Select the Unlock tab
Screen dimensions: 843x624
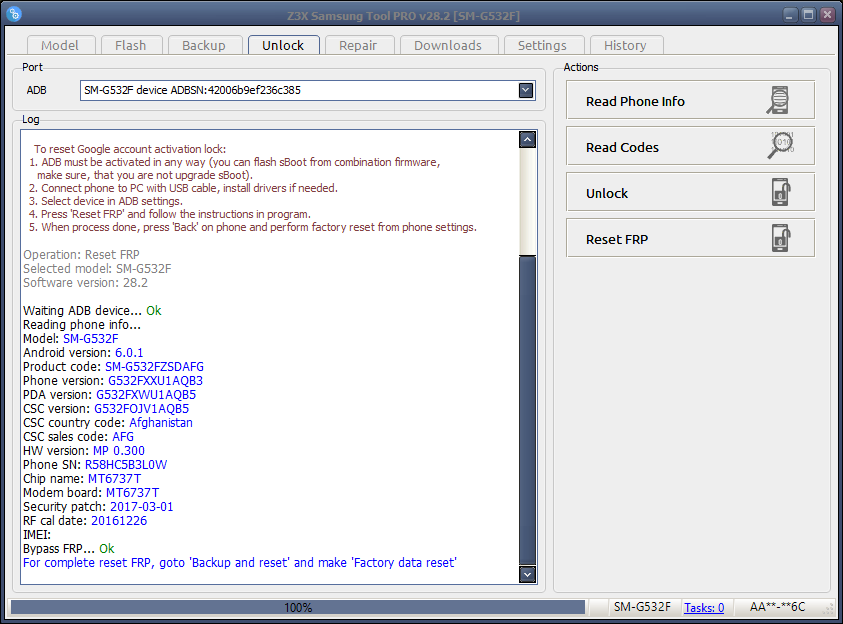[283, 45]
